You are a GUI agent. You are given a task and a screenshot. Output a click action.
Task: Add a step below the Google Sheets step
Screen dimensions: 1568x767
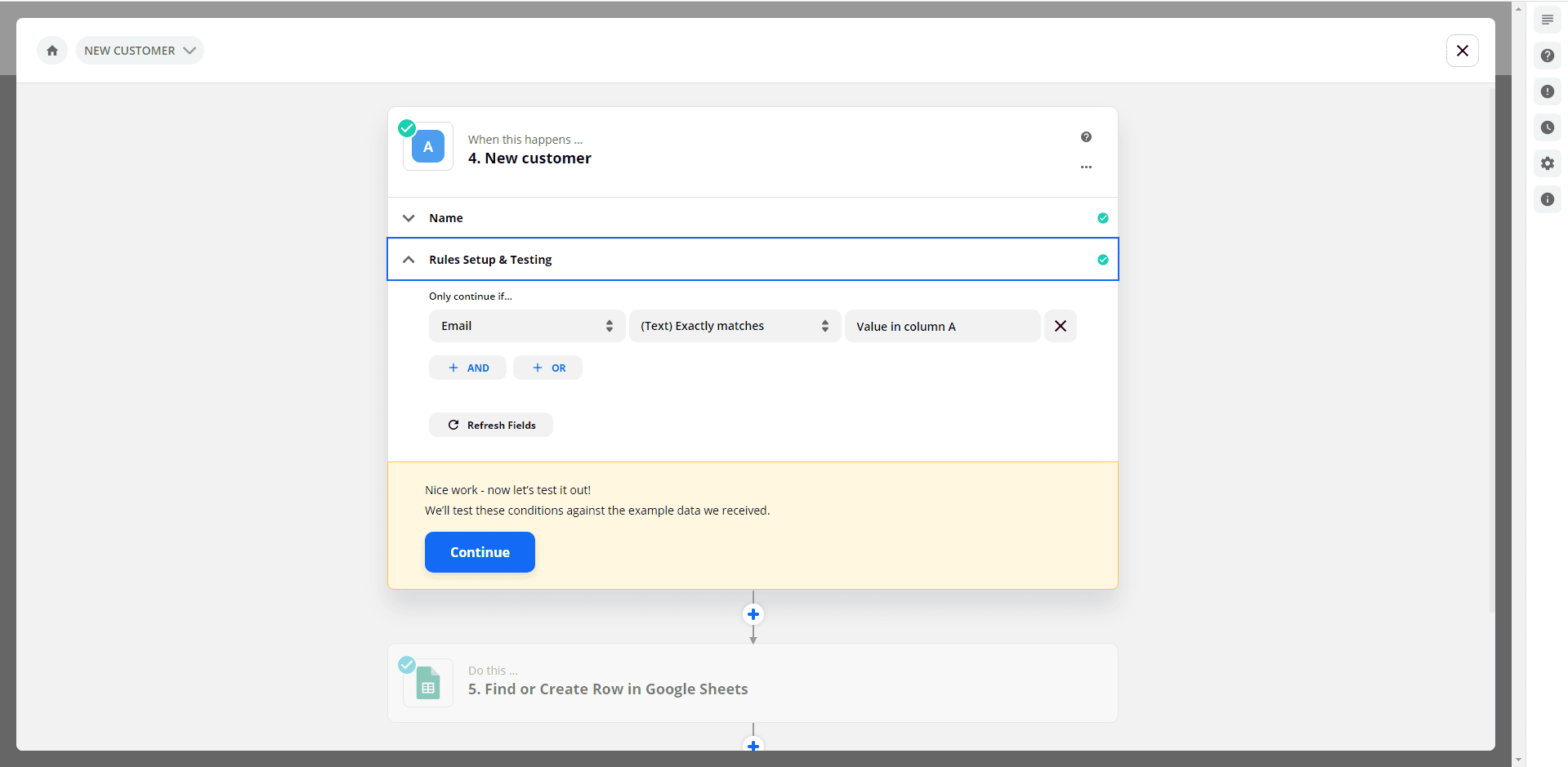(x=753, y=745)
